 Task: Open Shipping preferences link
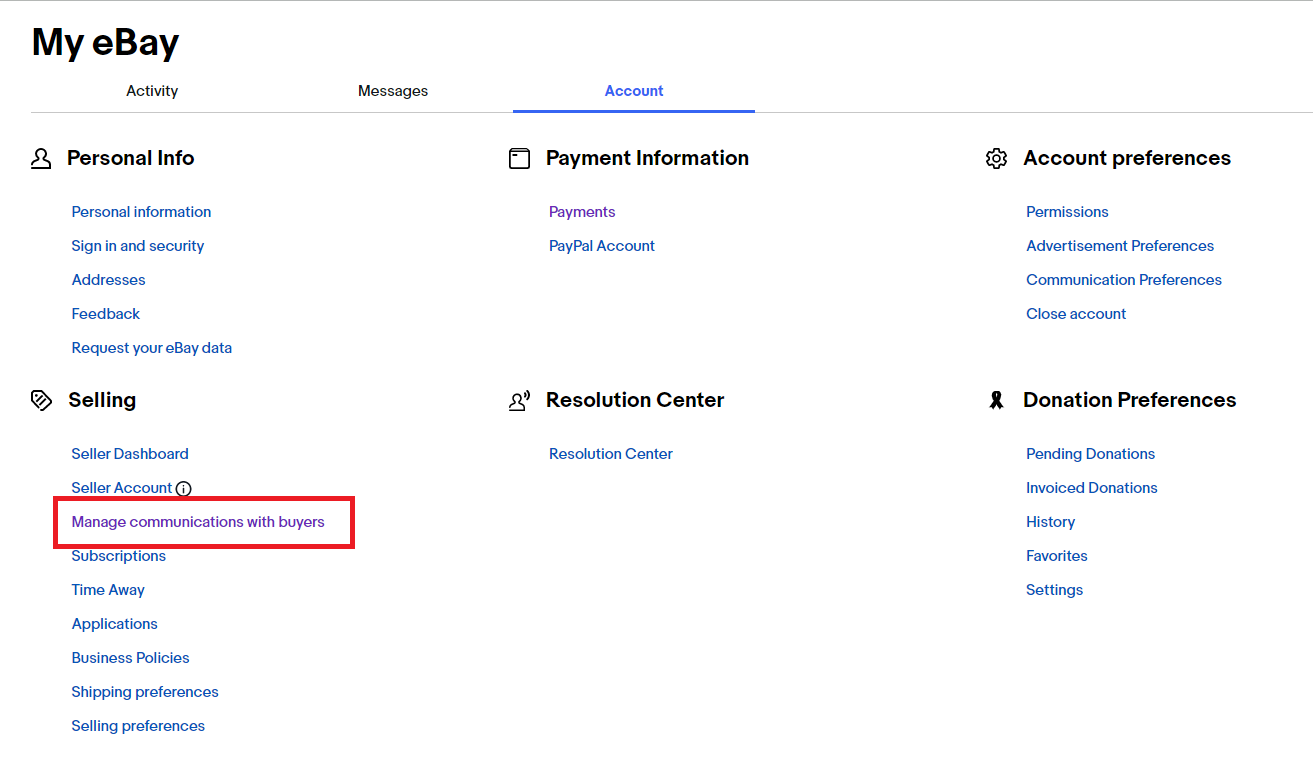tap(145, 692)
